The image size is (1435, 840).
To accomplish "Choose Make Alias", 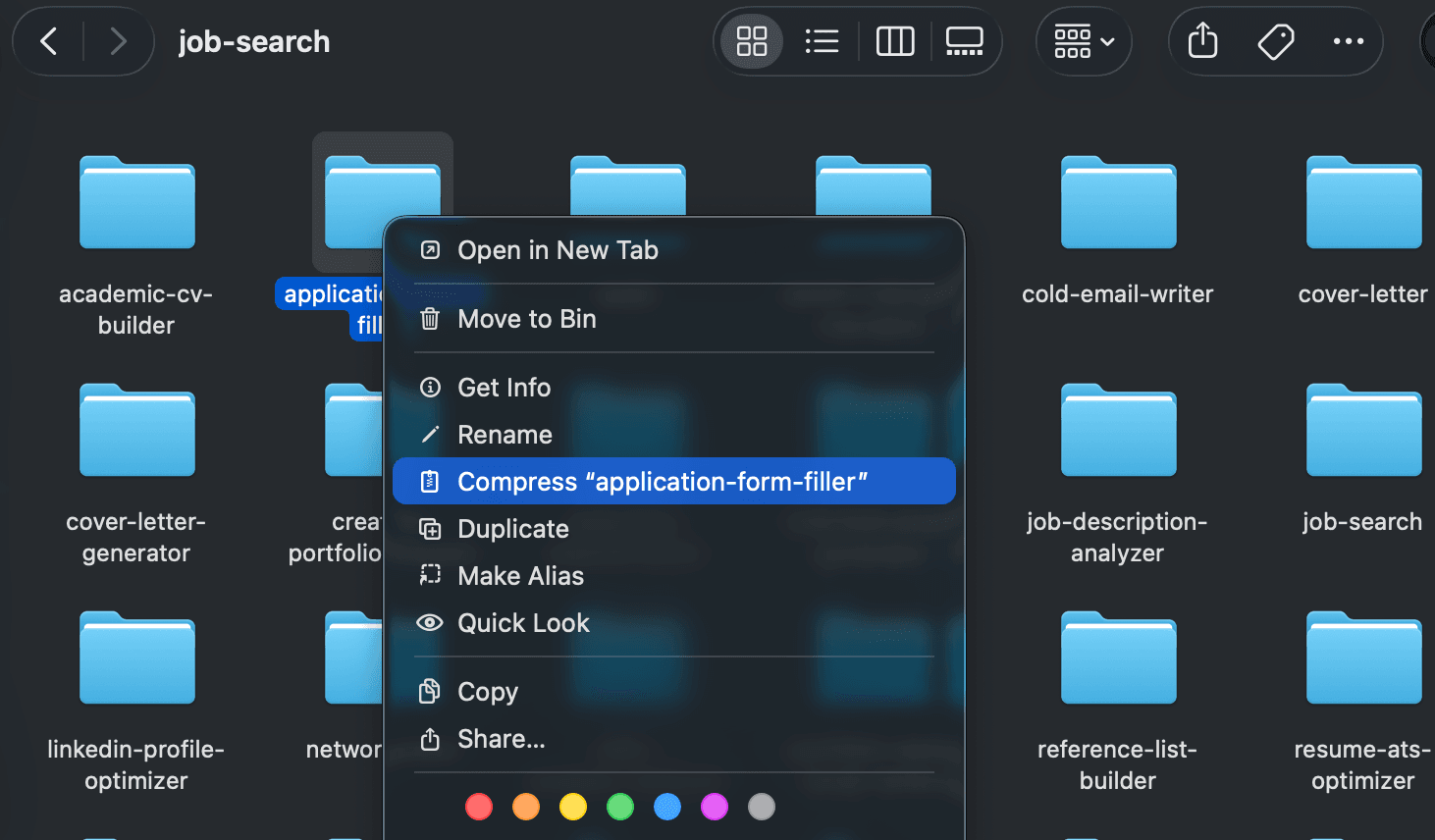I will pos(673,576).
